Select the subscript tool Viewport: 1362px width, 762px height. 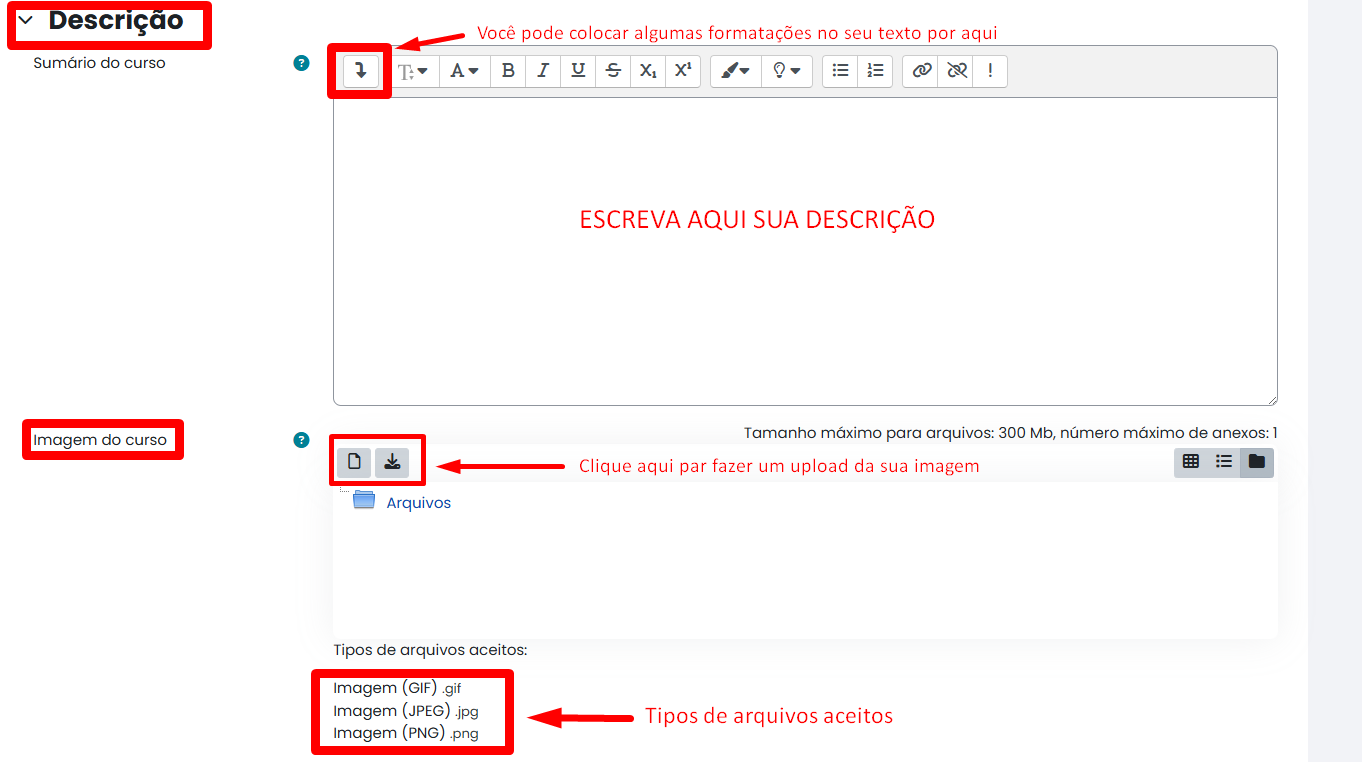pos(648,70)
